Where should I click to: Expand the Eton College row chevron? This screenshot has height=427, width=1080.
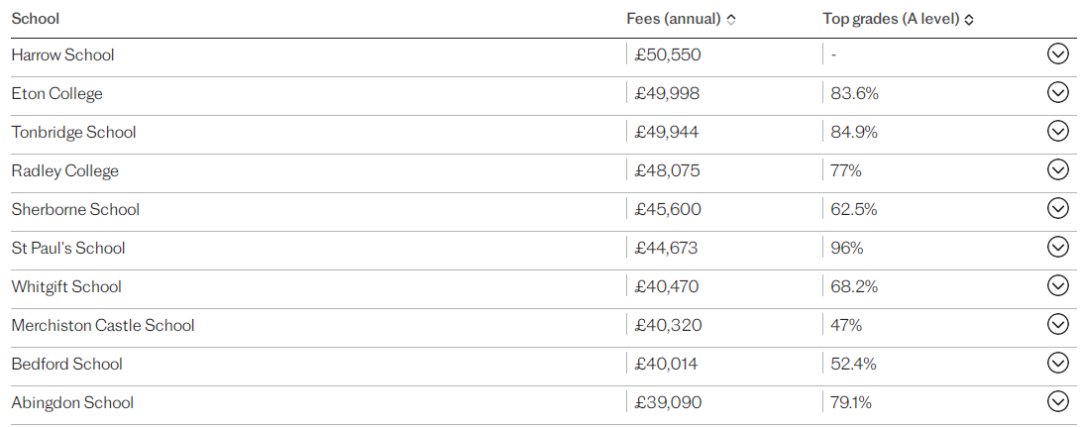pos(1057,92)
